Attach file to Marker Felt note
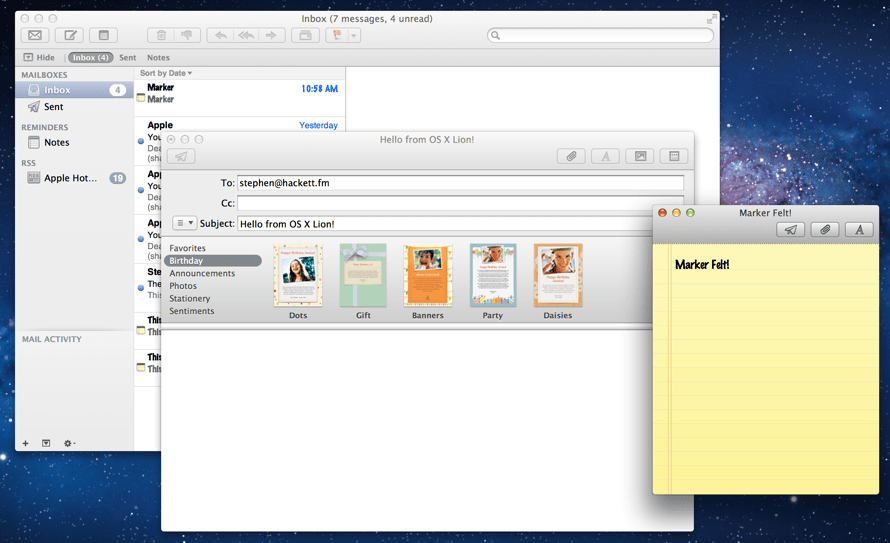The width and height of the screenshot is (890, 543). [825, 229]
